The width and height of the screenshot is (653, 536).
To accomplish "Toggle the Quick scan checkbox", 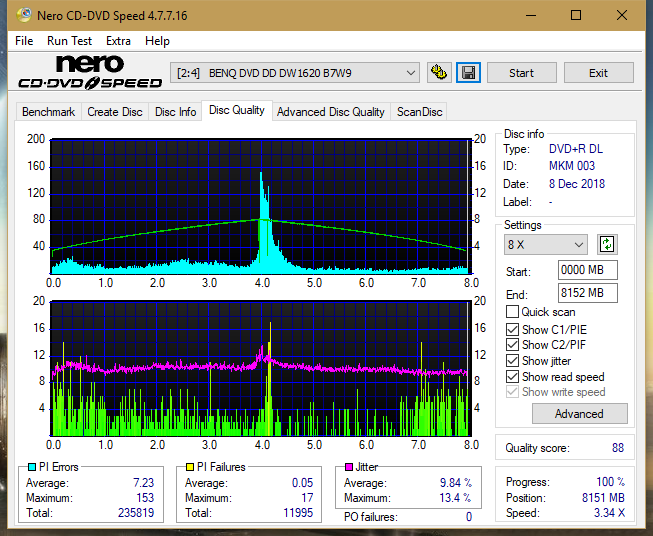I will coord(512,312).
